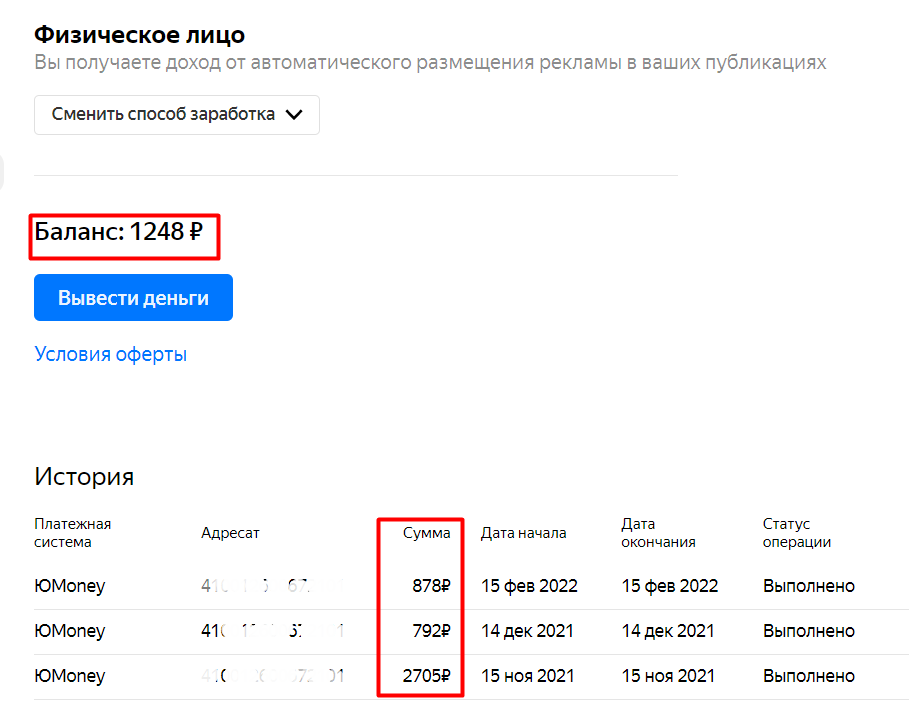Open the Сменить способ заработка dropdown
This screenshot has height=704, width=909.
tap(176, 115)
